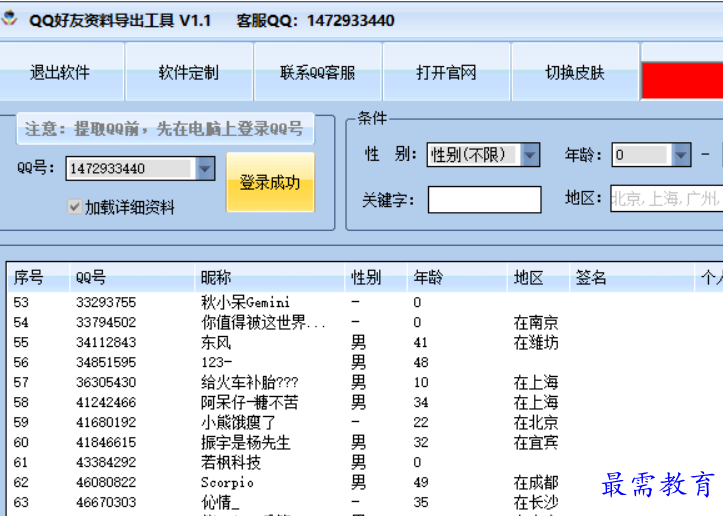This screenshot has height=516, width=723.
Task: Click age value 49 in Scorpio row
Action: 421,482
